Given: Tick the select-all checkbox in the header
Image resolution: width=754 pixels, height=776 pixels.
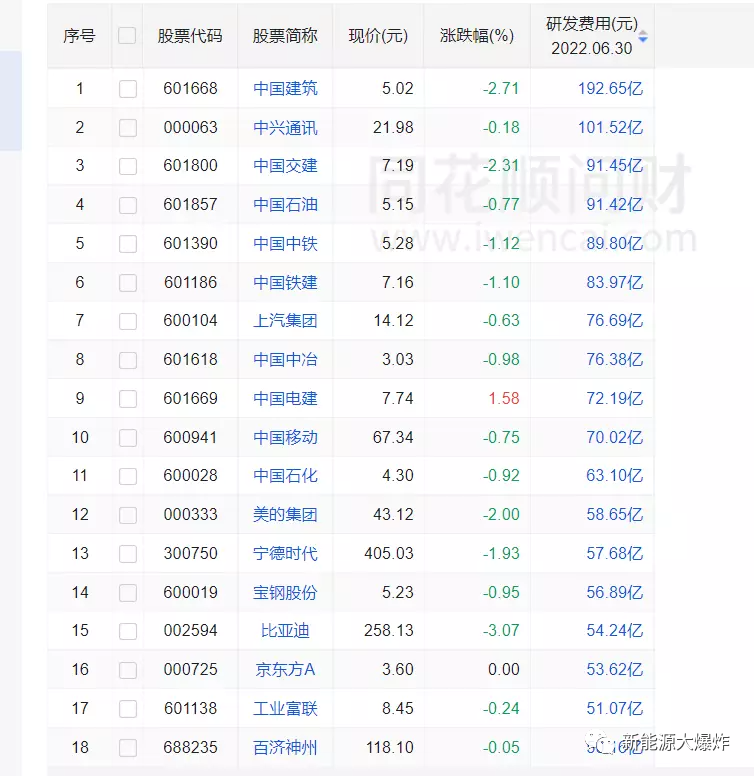Looking at the screenshot, I should tap(127, 36).
